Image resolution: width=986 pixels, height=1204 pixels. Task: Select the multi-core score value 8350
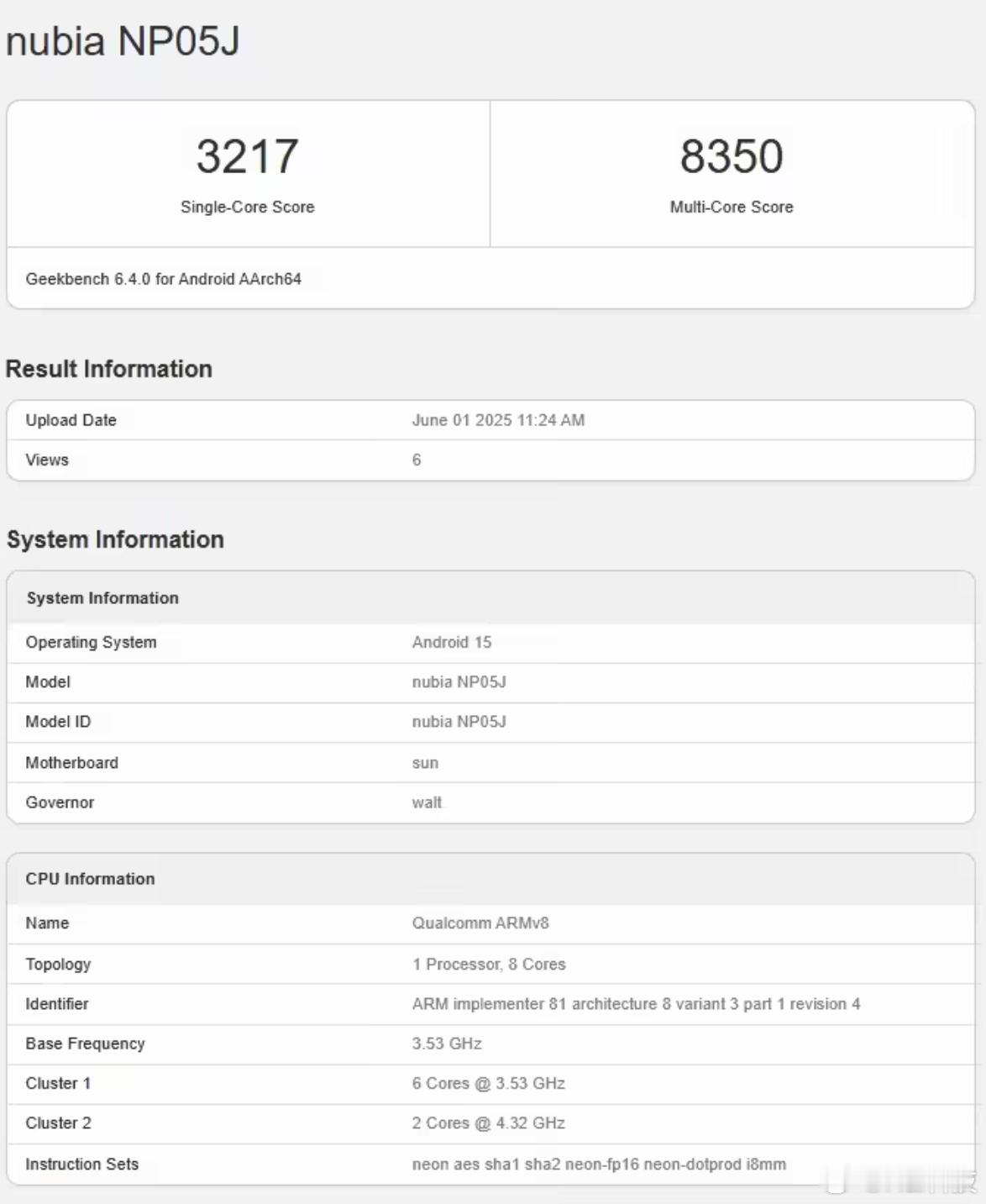point(732,156)
